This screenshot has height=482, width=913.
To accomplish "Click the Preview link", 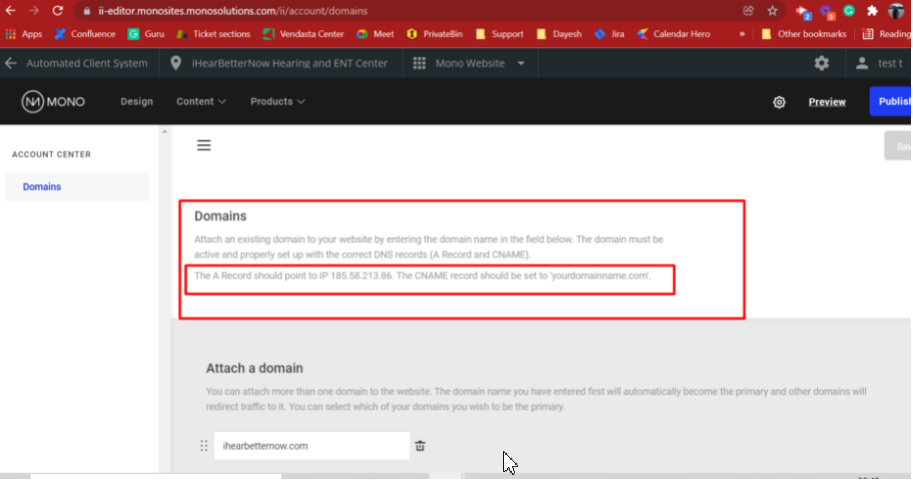I will point(826,102).
